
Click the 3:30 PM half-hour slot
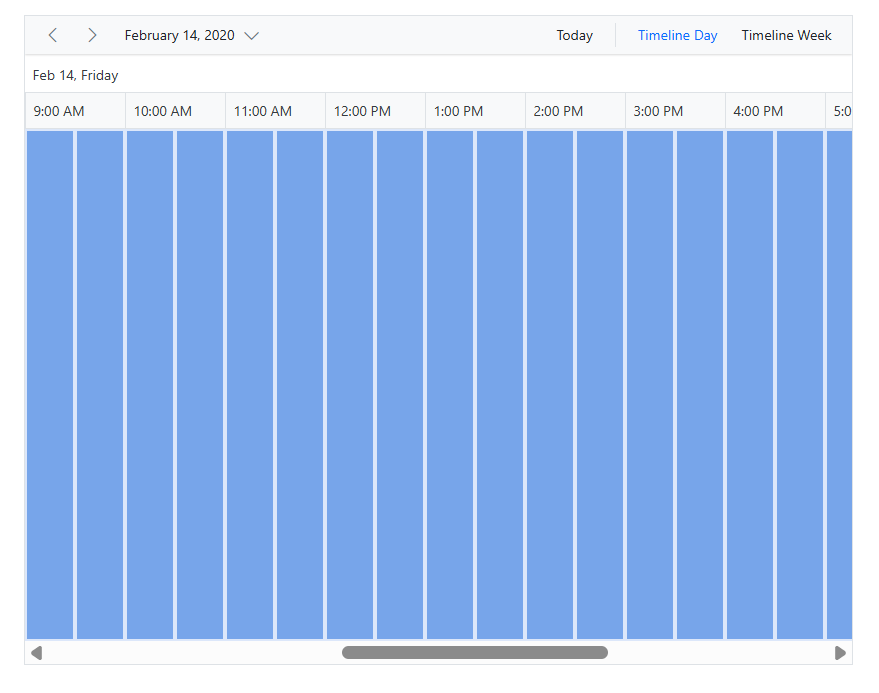[700, 385]
